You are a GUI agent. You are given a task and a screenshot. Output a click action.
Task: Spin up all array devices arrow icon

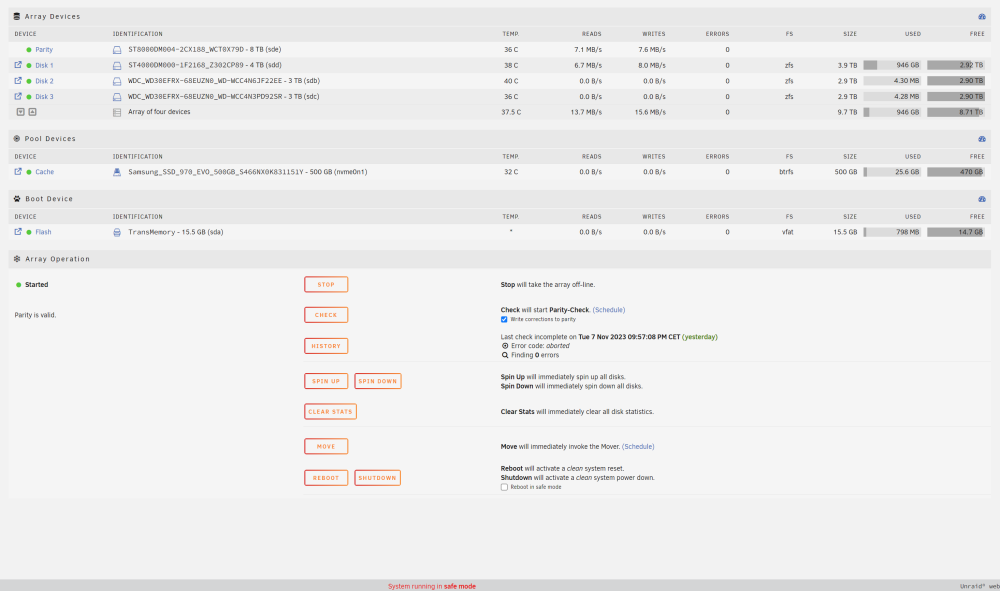point(33,112)
